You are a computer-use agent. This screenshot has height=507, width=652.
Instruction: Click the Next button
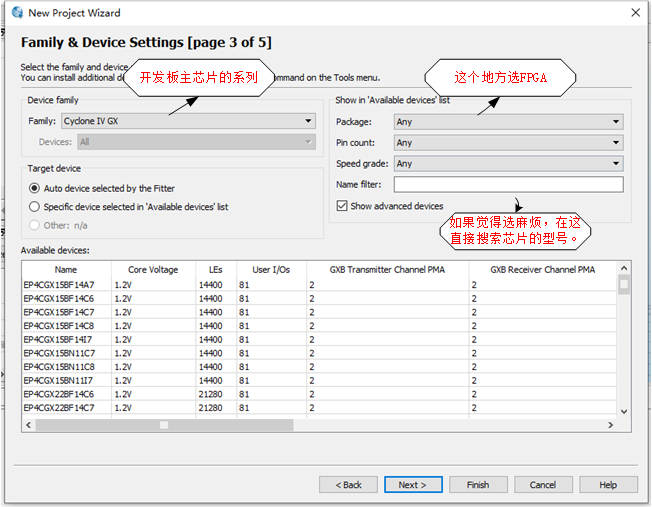(413, 485)
